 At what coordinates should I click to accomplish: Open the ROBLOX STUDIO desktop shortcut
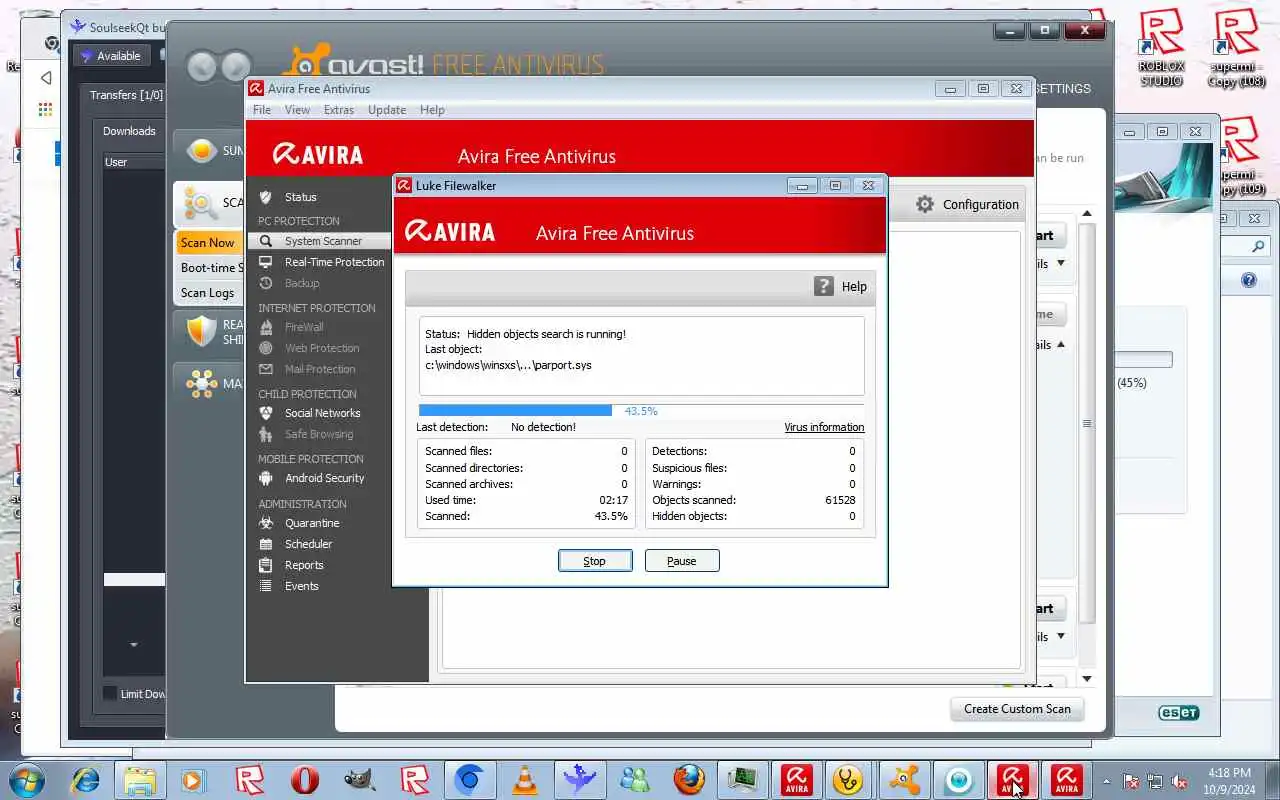tap(1161, 48)
